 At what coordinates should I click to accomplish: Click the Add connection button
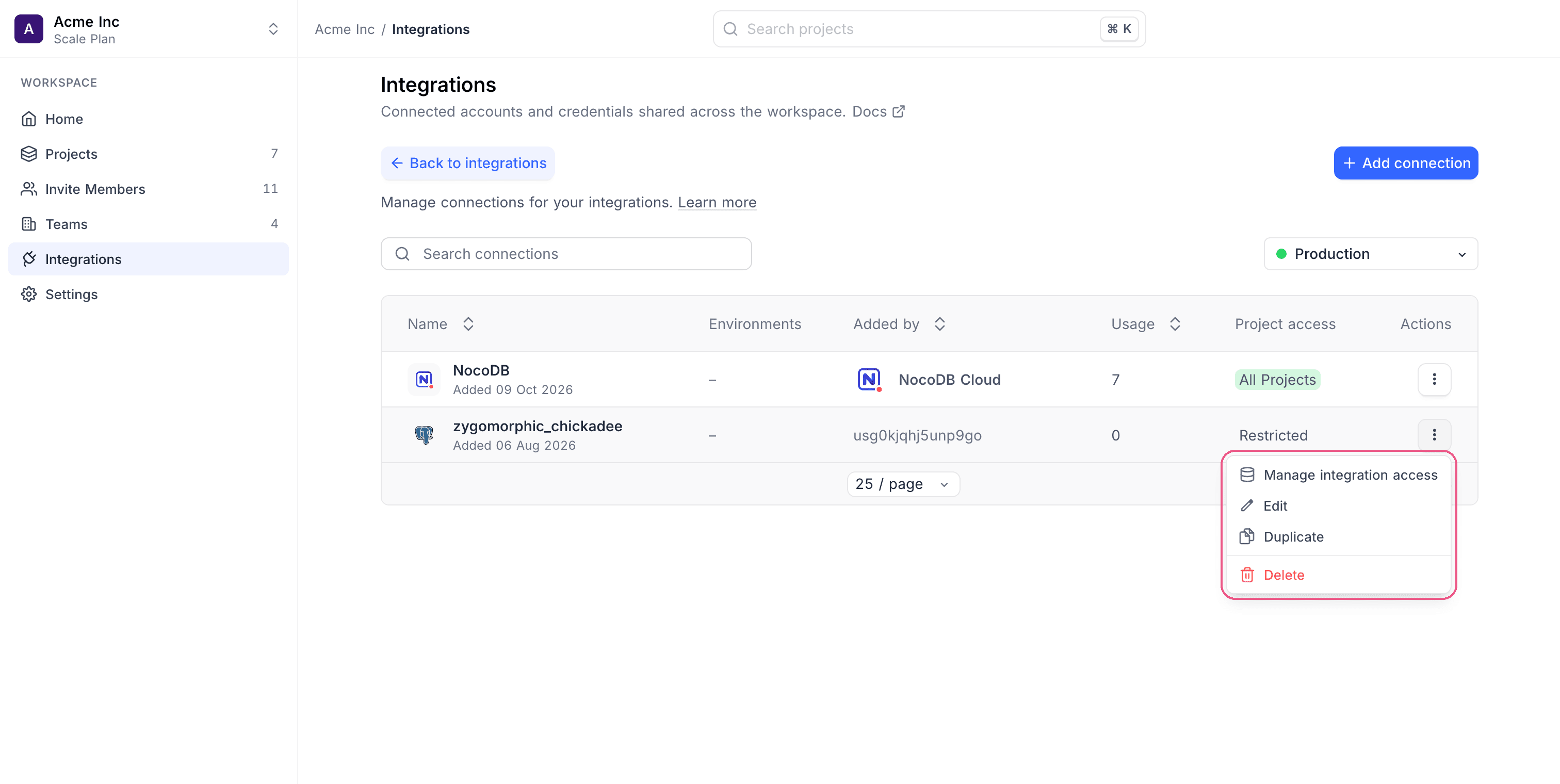pos(1406,163)
